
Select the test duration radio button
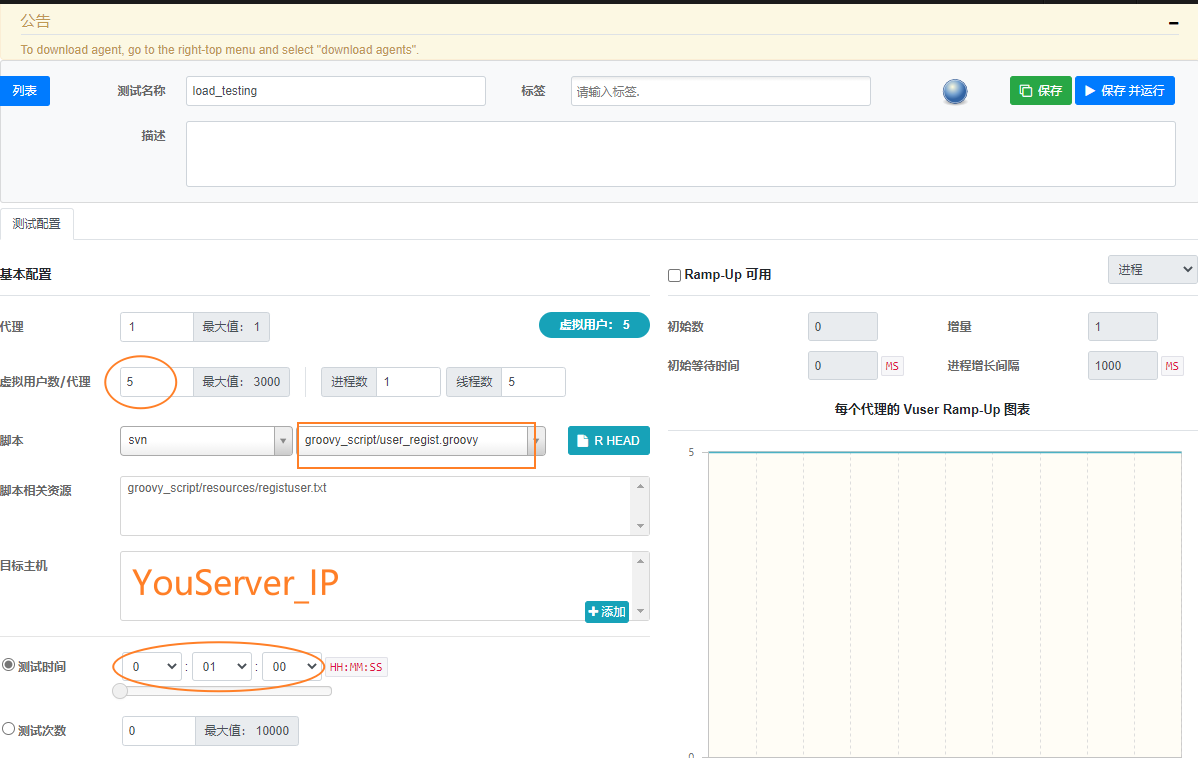[x=9, y=665]
